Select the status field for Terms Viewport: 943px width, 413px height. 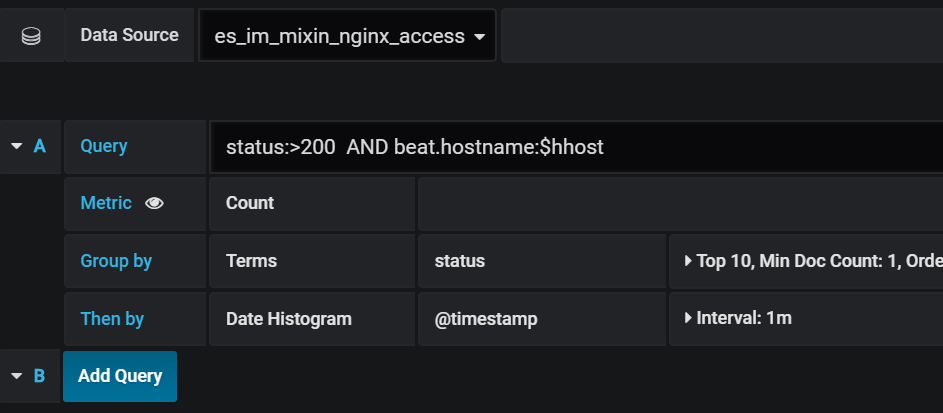[x=542, y=261]
